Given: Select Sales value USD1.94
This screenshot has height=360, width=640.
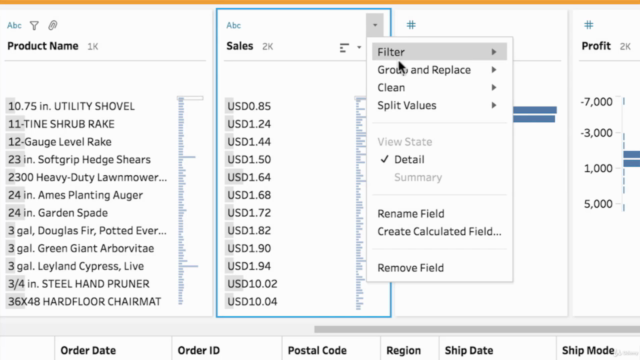Looking at the screenshot, I should coord(249,266).
